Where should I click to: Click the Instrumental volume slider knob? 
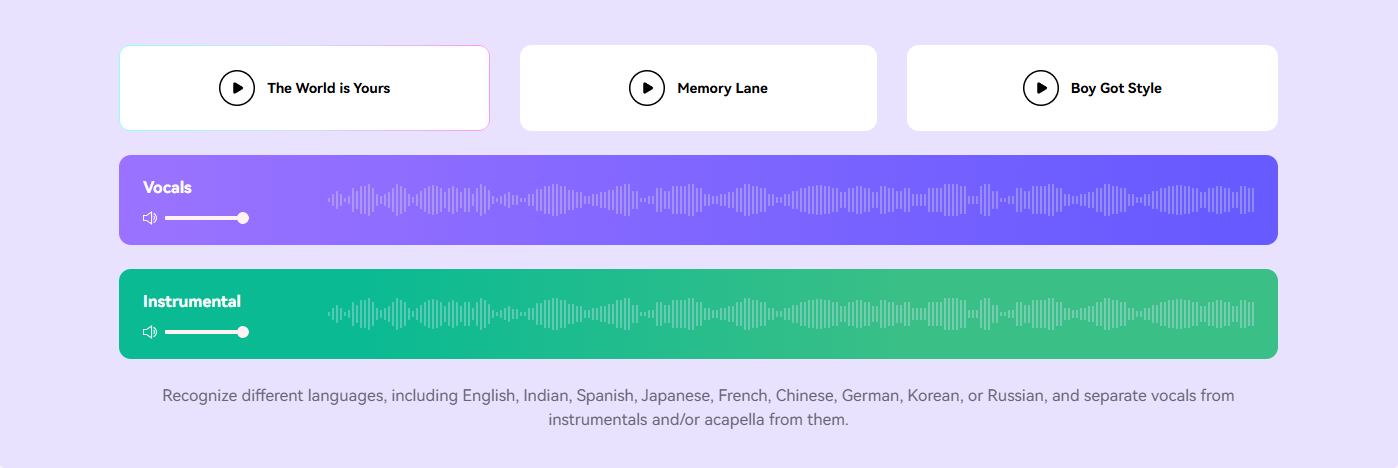click(x=243, y=332)
